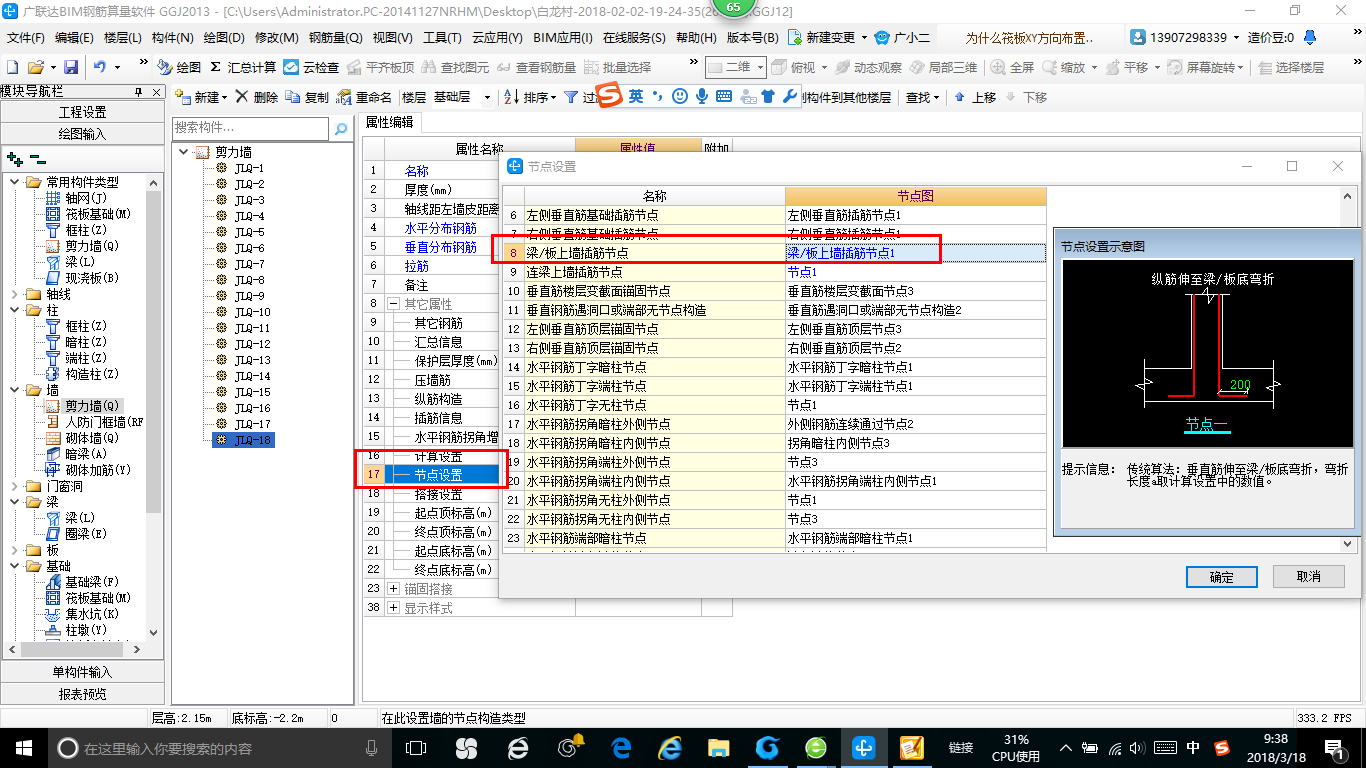Run 汇总计算 summary calculation
1366x768 pixels.
243,67
